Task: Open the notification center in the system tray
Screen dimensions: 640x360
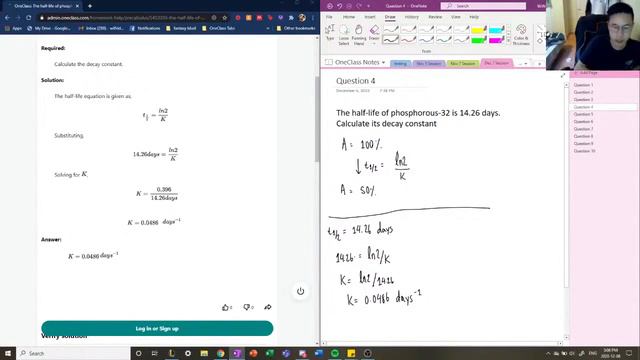Action: click(x=629, y=353)
